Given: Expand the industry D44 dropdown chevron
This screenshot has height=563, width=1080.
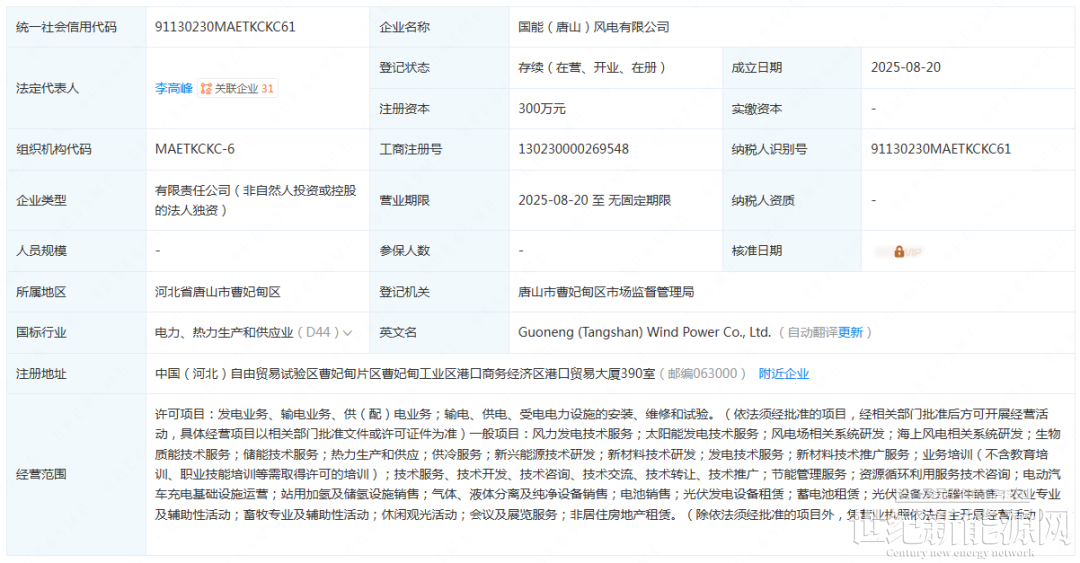Looking at the screenshot, I should click(348, 333).
